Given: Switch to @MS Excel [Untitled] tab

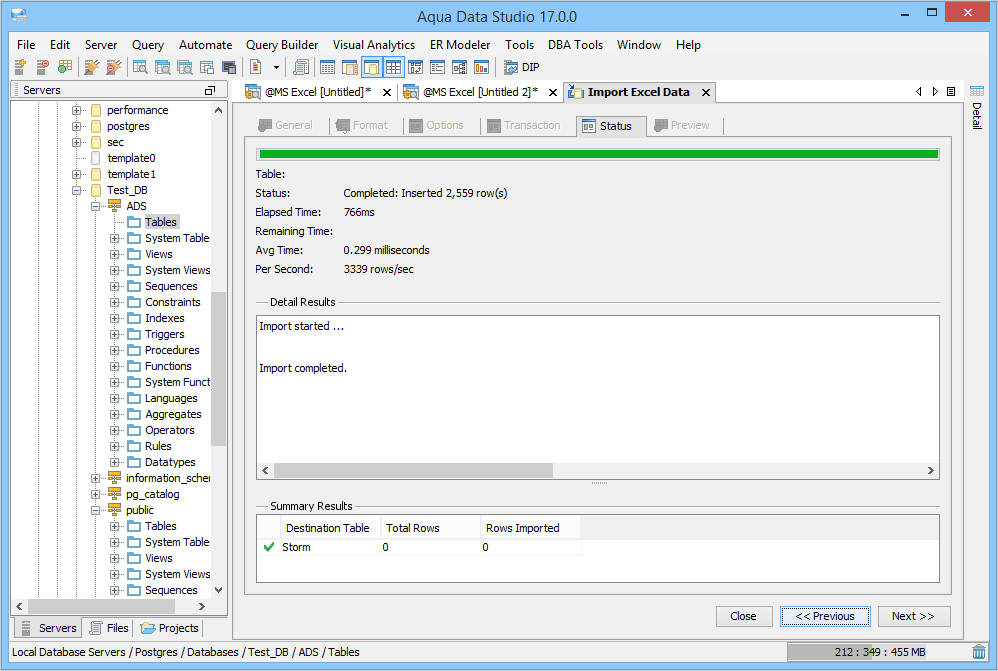Looking at the screenshot, I should 317,92.
